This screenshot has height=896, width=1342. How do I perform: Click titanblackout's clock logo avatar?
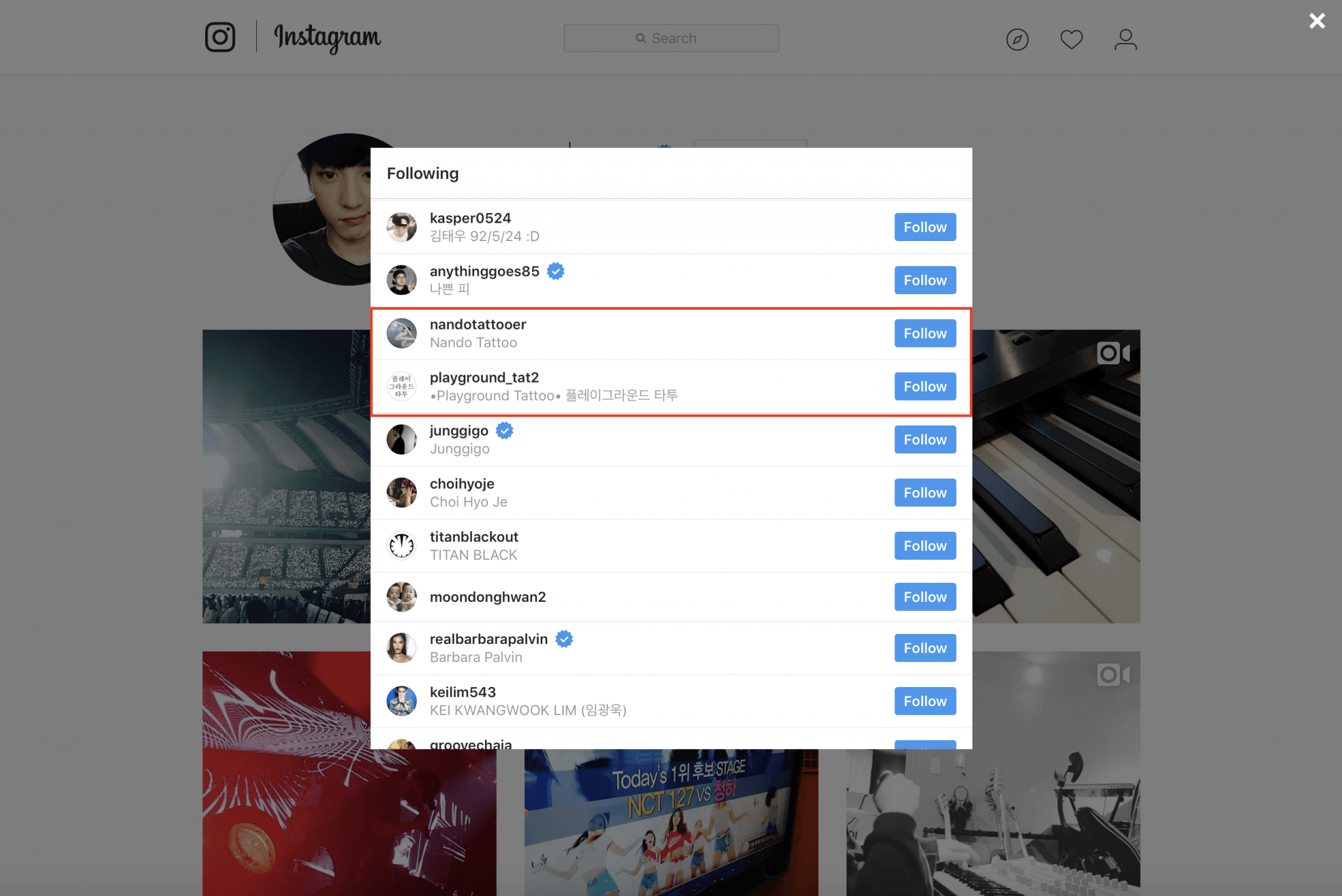(402, 546)
